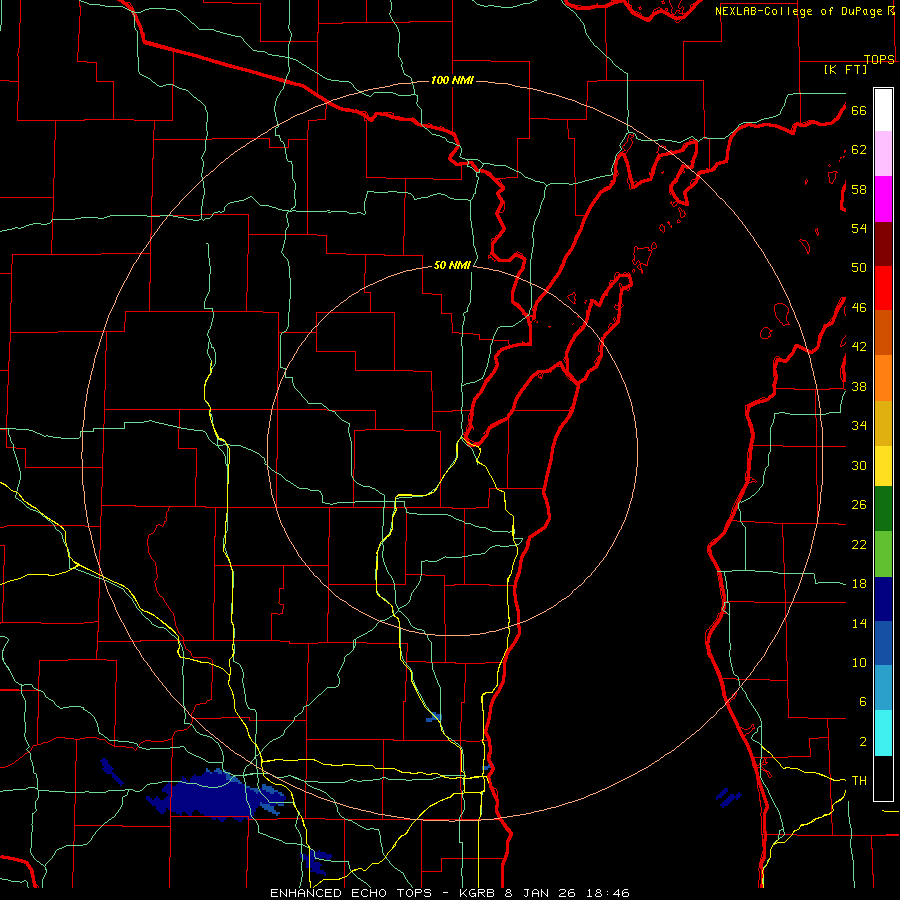Viewport: 900px width, 900px height.
Task: Click the TH threshold label
Action: pos(859,781)
